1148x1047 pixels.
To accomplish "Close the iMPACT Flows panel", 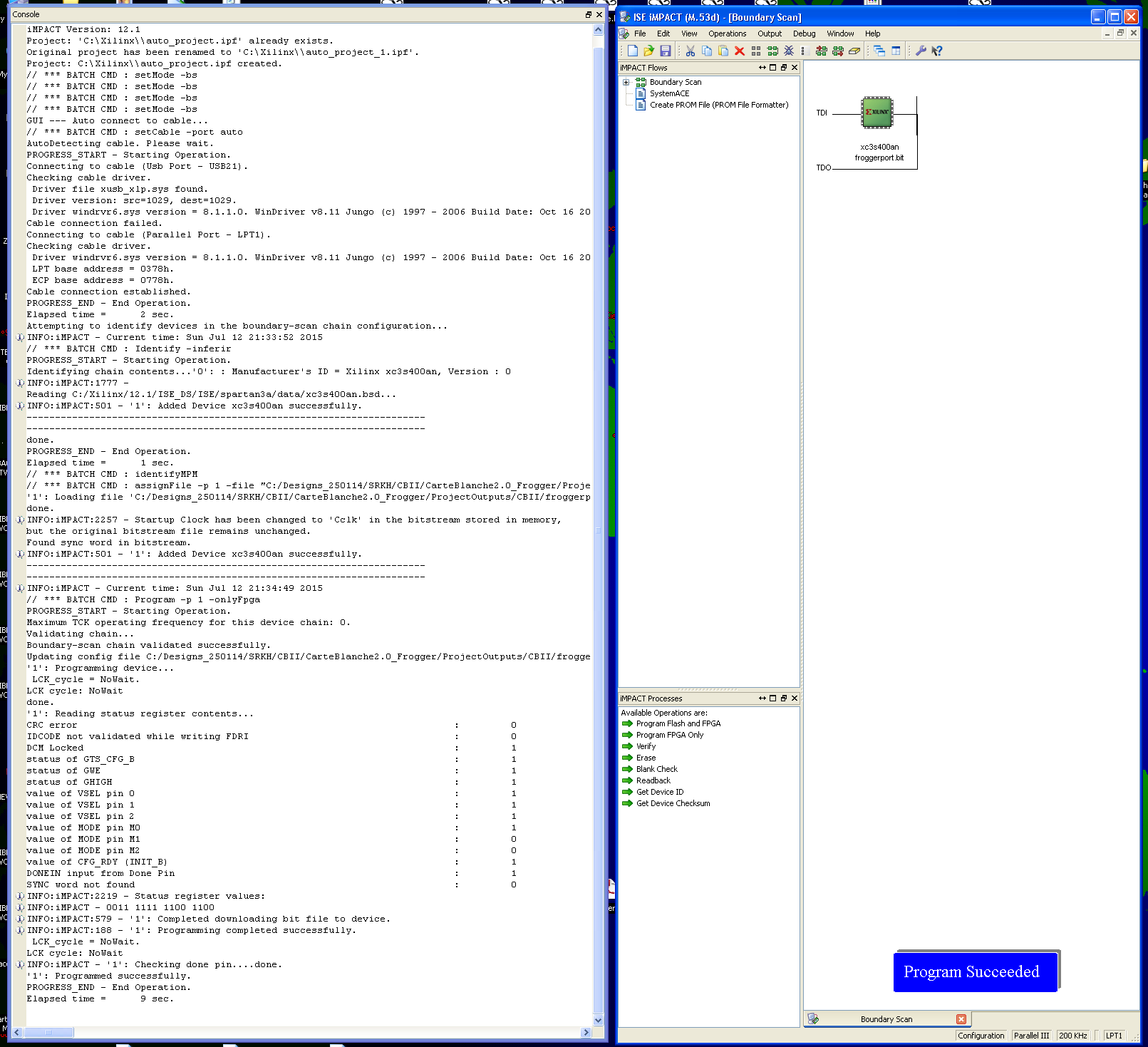I will click(795, 68).
